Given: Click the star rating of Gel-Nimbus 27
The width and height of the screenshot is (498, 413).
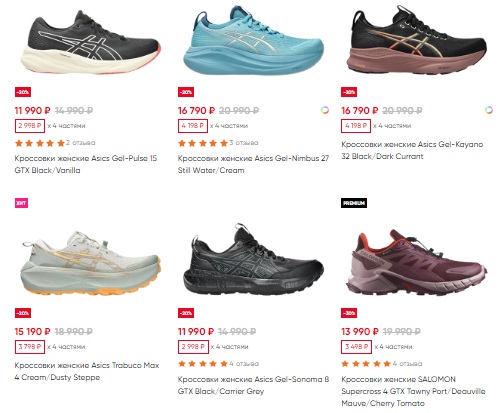Looking at the screenshot, I should 203,143.
